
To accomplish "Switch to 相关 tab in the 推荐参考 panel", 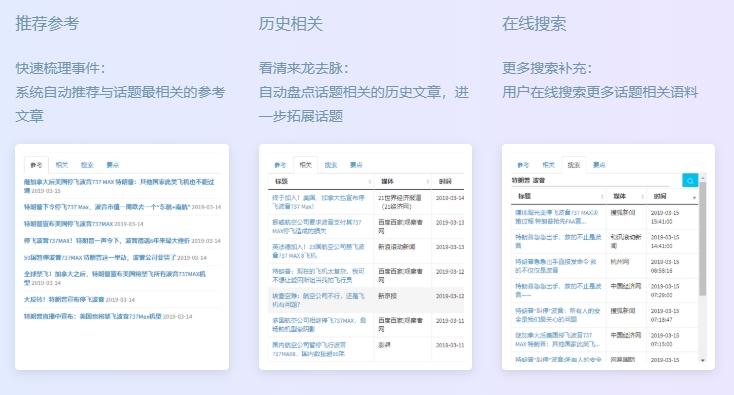I will (61, 165).
